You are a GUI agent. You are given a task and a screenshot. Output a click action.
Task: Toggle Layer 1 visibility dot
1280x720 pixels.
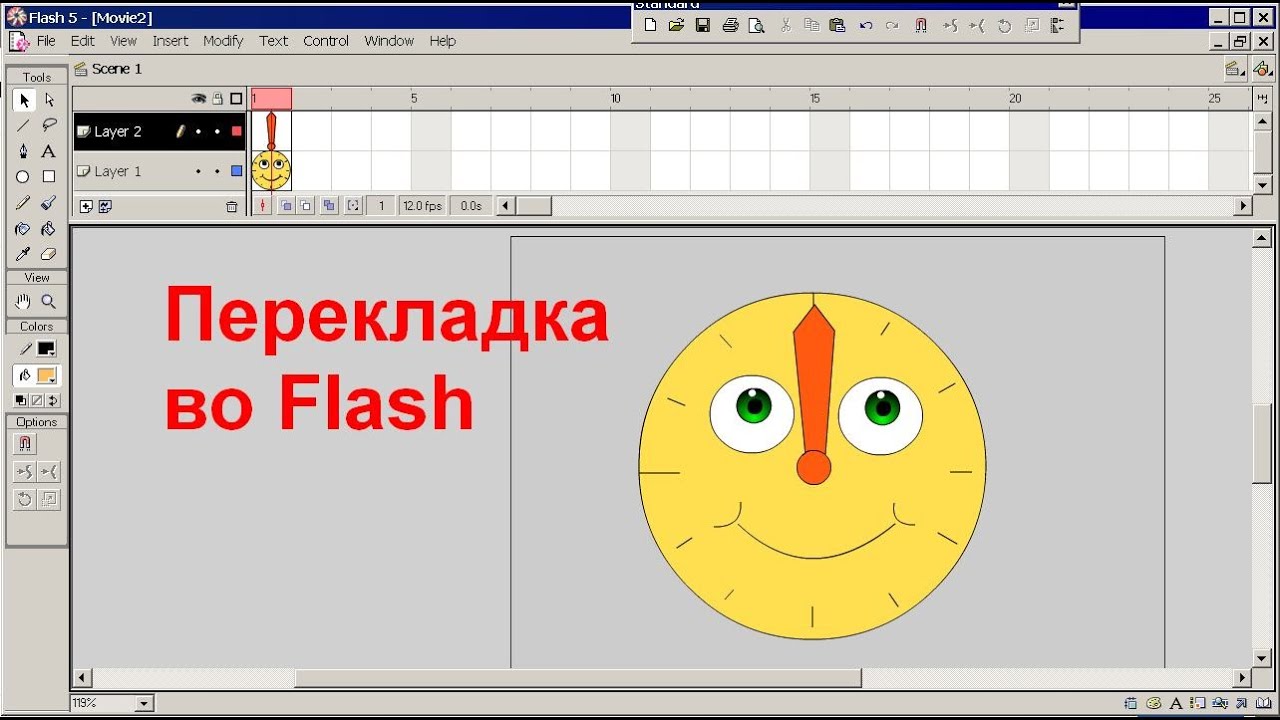198,171
